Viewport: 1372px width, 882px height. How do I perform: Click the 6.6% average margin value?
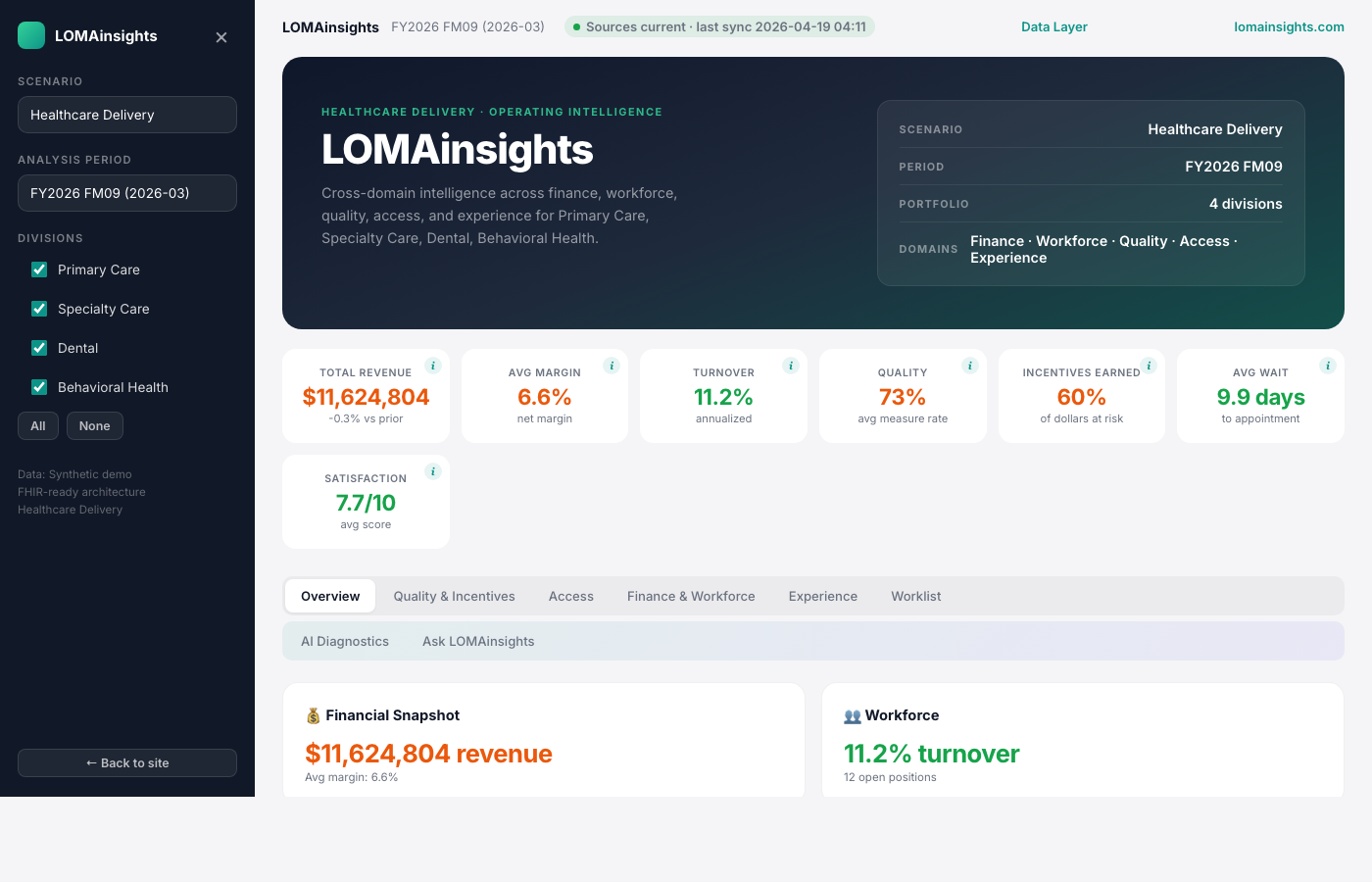click(x=545, y=397)
